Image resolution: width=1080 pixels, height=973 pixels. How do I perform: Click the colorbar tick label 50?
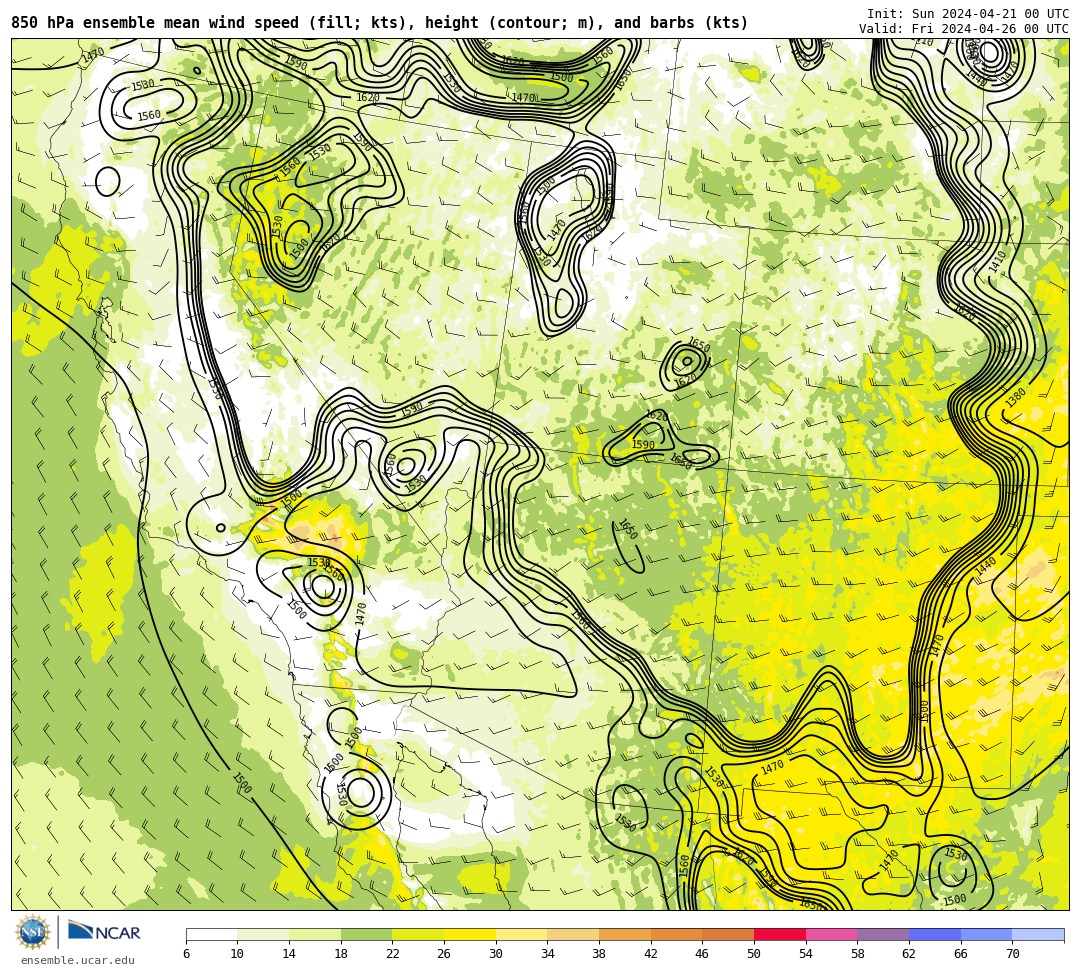click(x=754, y=954)
